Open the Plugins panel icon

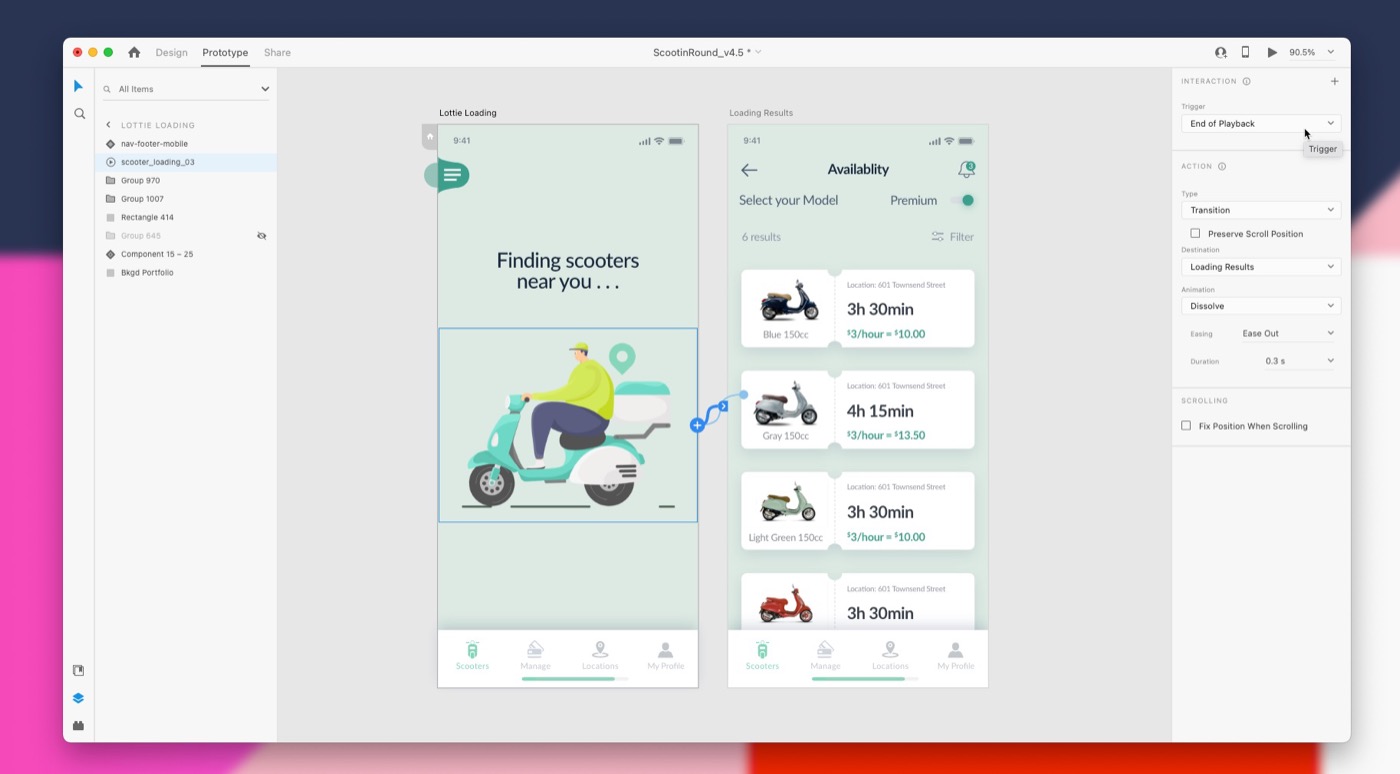point(79,725)
